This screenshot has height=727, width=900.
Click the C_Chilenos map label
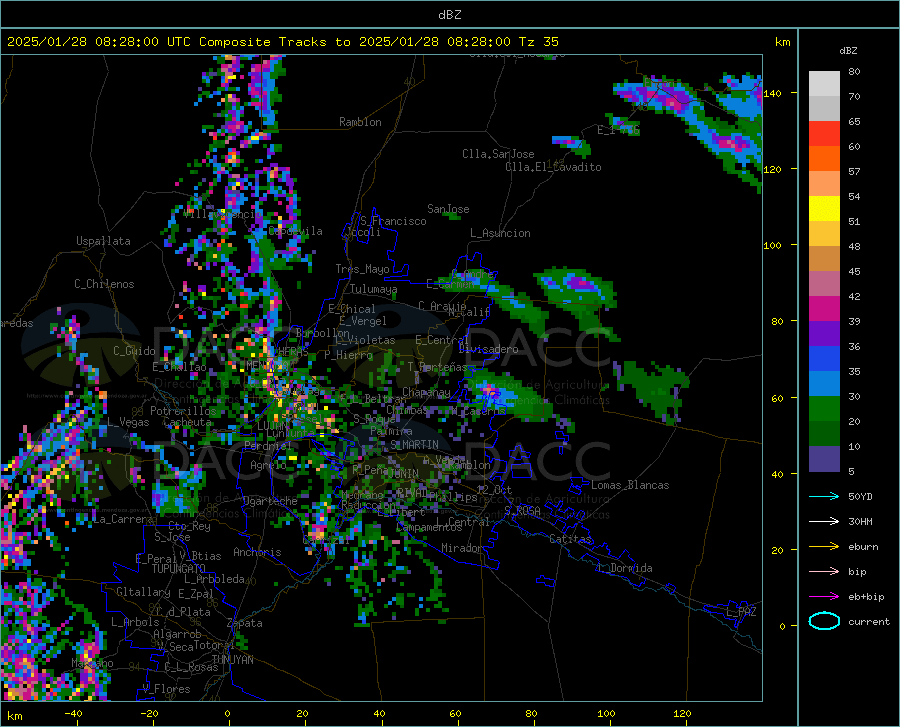point(104,284)
